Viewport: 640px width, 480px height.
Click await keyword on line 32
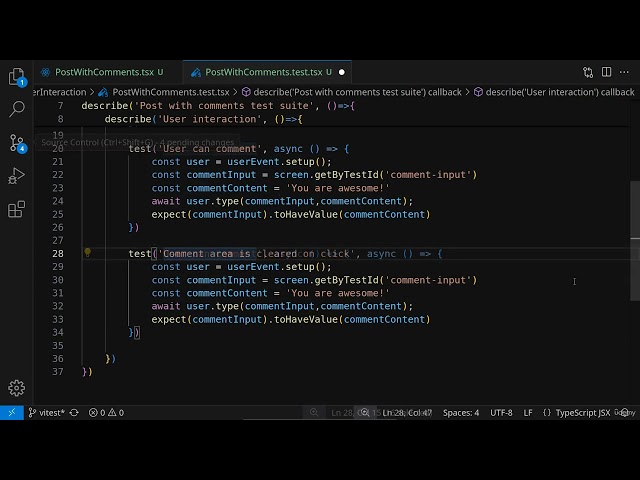pyautogui.click(x=166, y=306)
